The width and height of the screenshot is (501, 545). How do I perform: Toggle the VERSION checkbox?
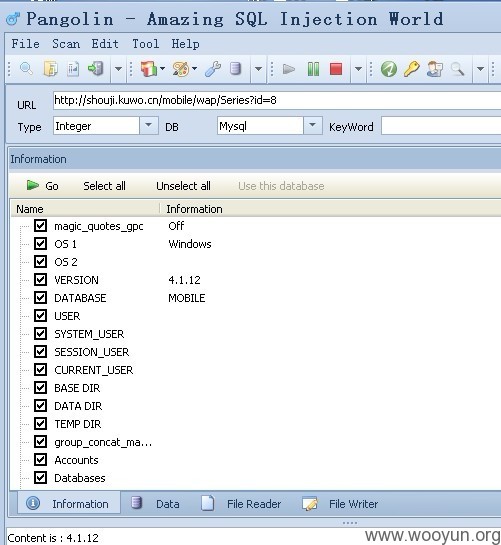[x=40, y=279]
